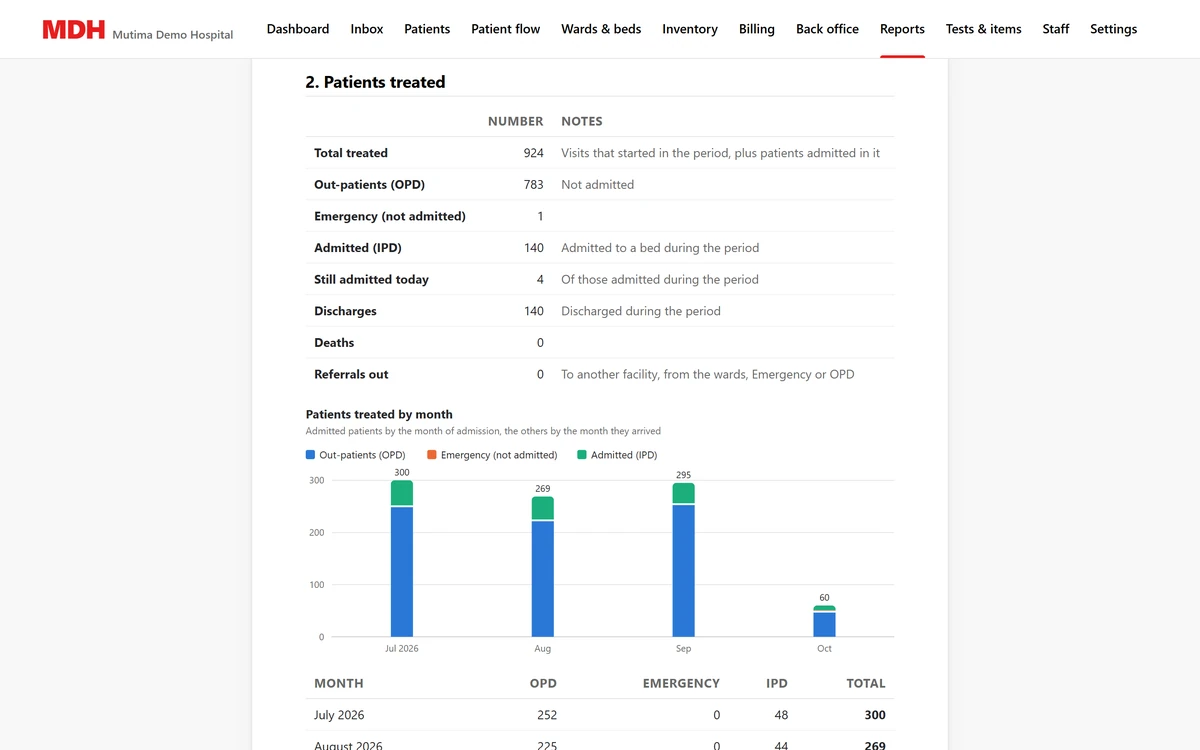
Task: Click the Oct chart bar
Action: 824,621
